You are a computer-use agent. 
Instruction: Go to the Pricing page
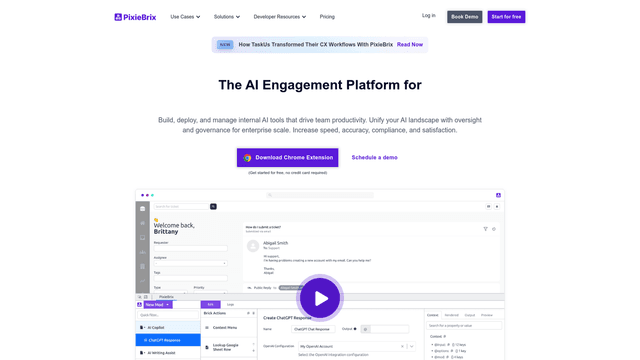point(327,17)
